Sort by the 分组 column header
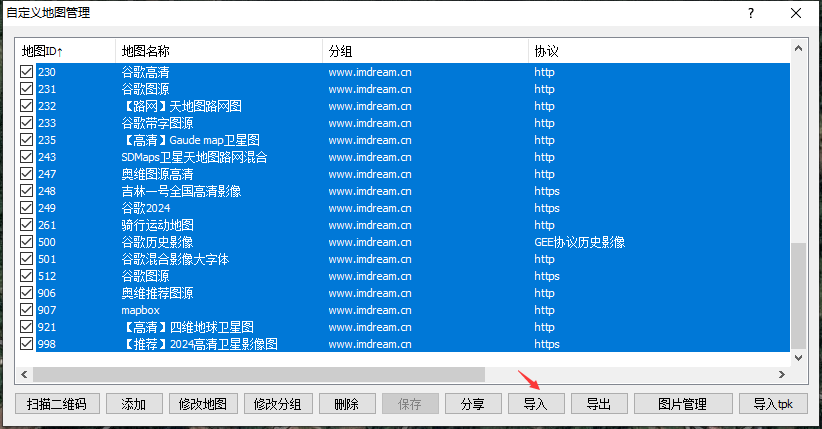822x429 pixels. click(425, 51)
